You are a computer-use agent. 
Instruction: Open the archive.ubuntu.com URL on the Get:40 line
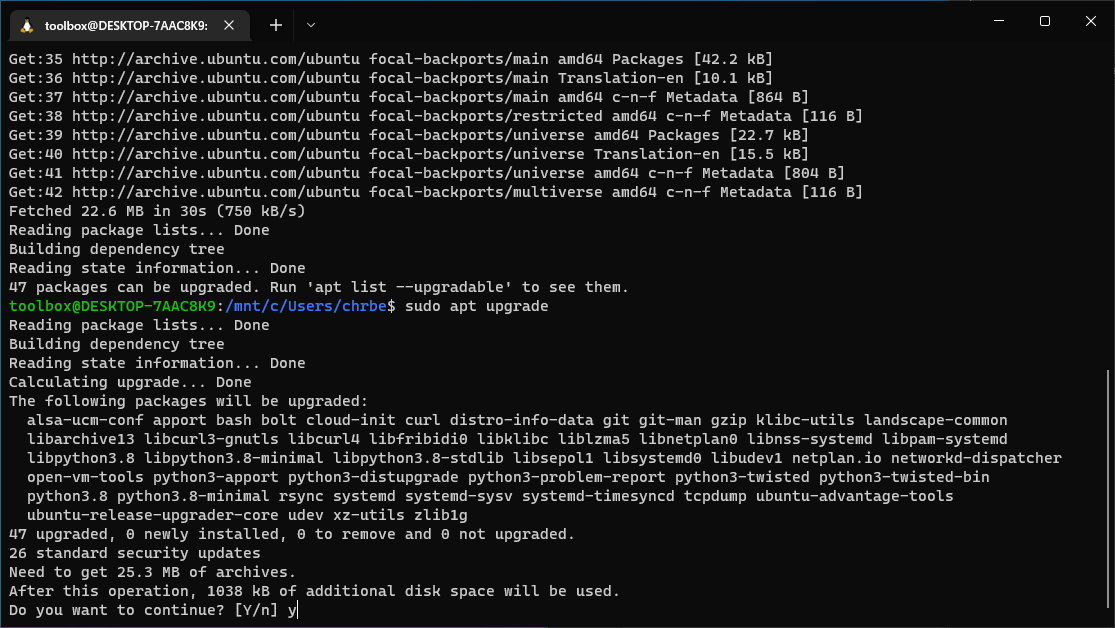click(216, 154)
